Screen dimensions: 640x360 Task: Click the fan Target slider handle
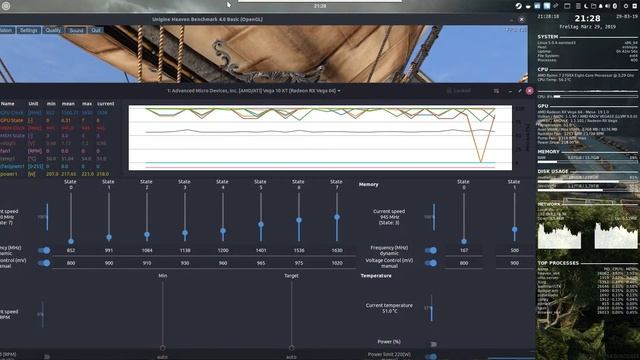coord(291,348)
